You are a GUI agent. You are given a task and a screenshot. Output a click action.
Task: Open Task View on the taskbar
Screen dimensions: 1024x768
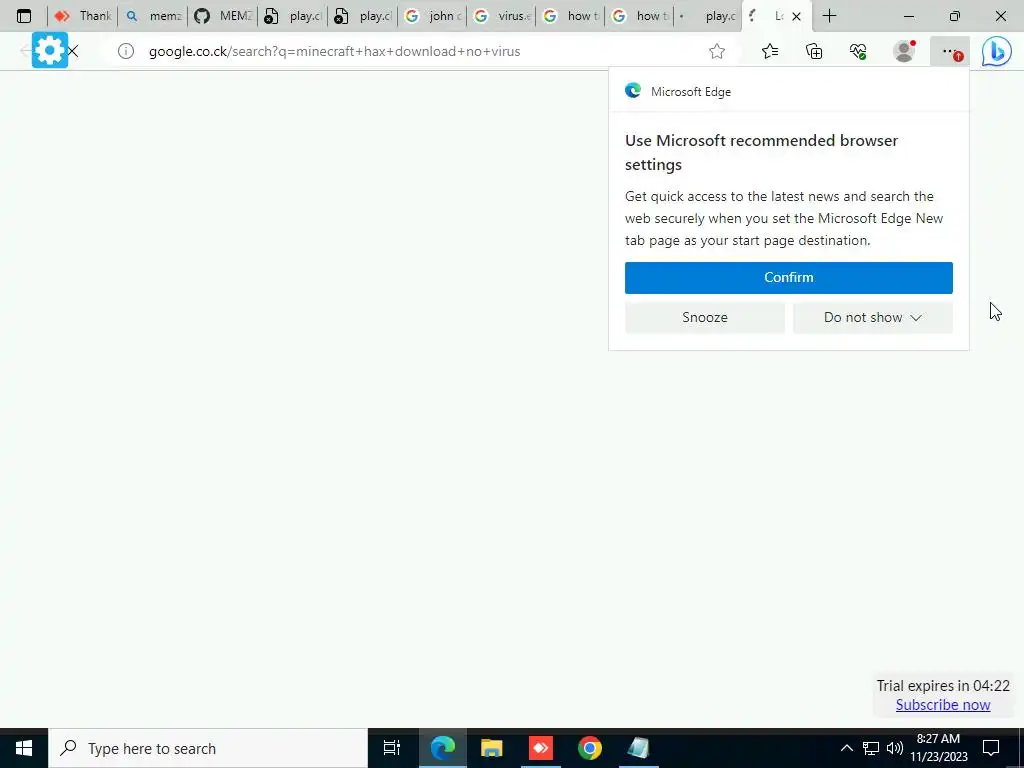[x=391, y=748]
